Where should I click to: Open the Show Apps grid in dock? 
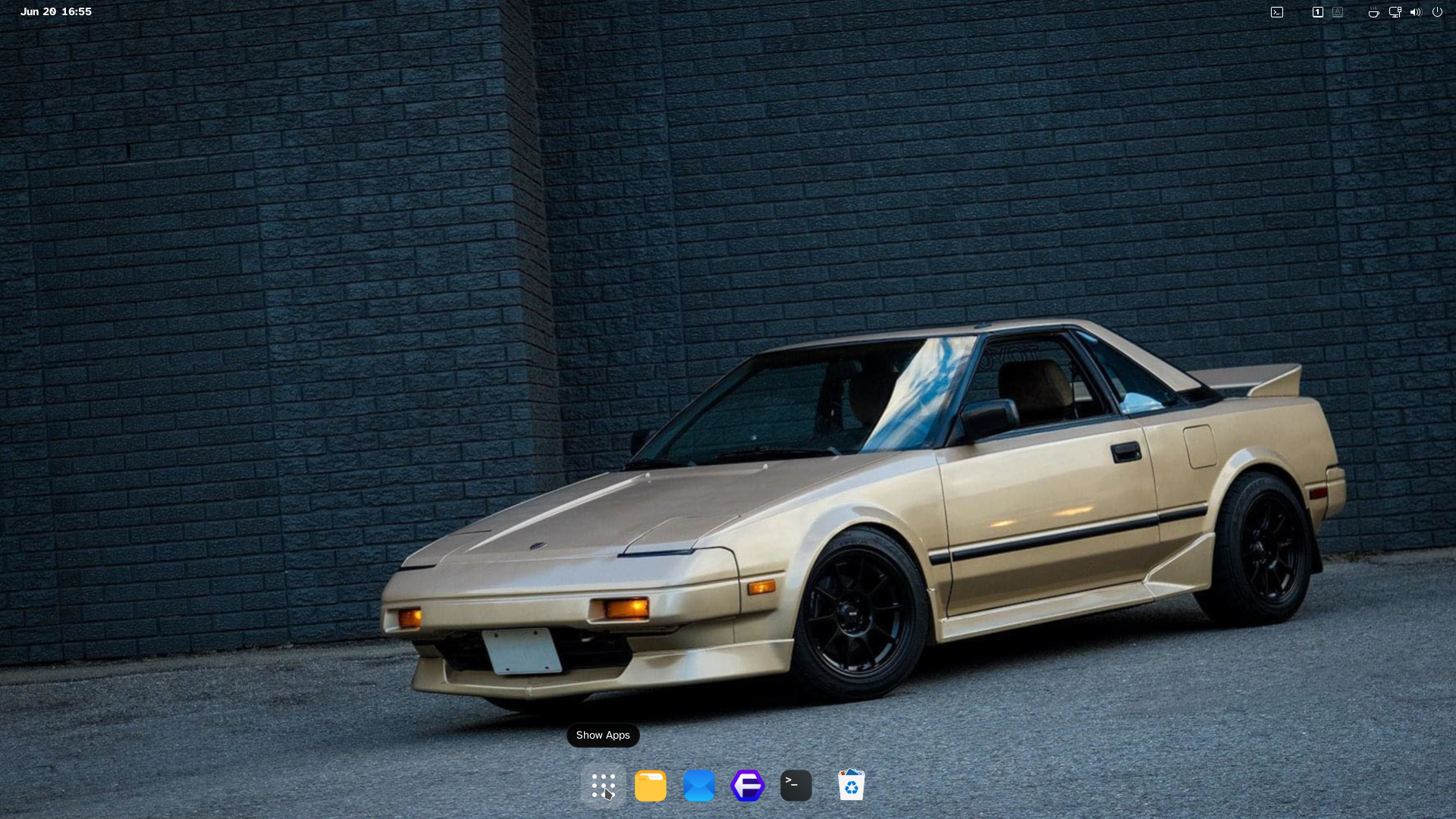coord(603,786)
